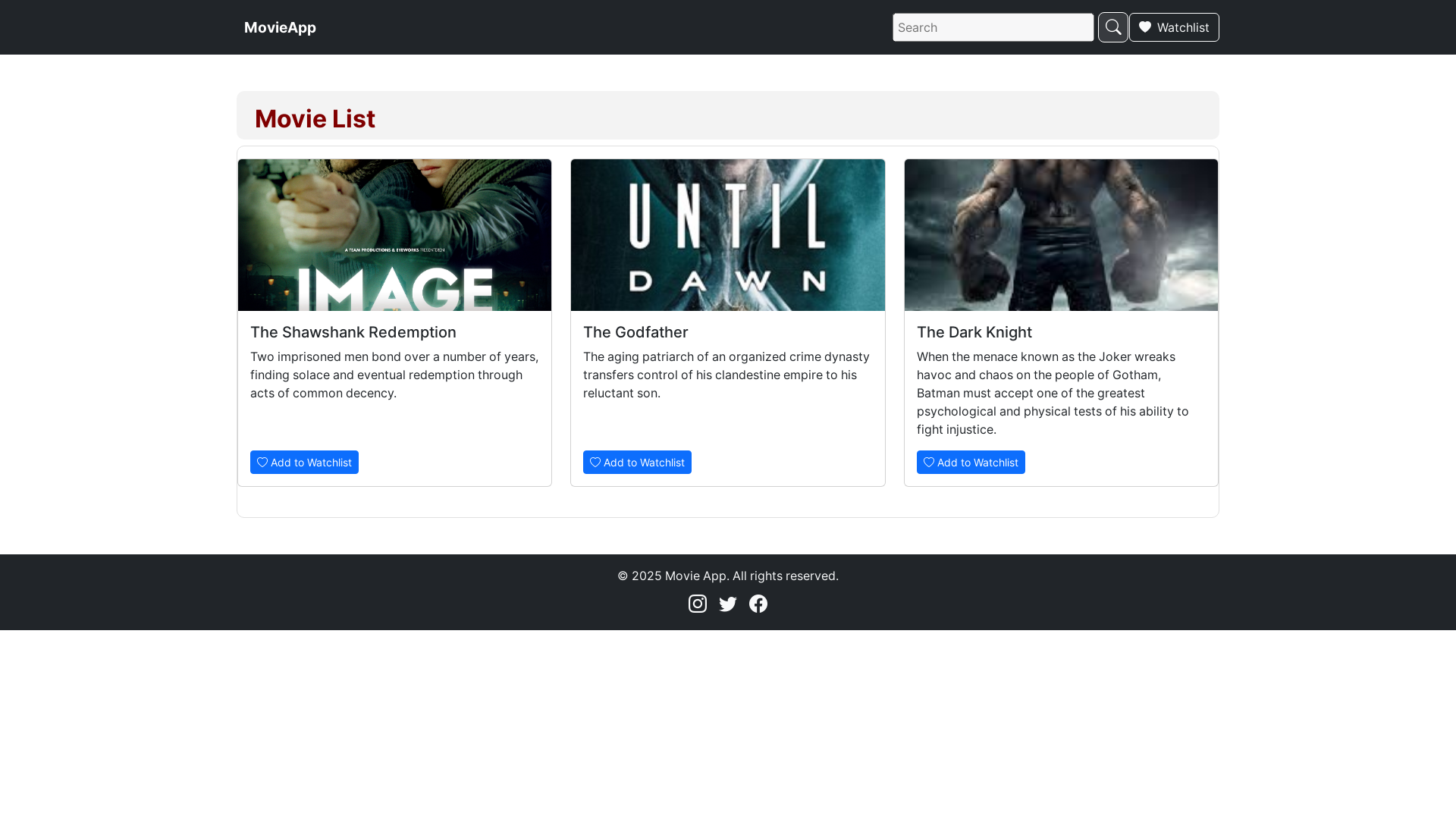Click The Godfather poster image
Image resolution: width=1456 pixels, height=819 pixels.
coord(728,235)
